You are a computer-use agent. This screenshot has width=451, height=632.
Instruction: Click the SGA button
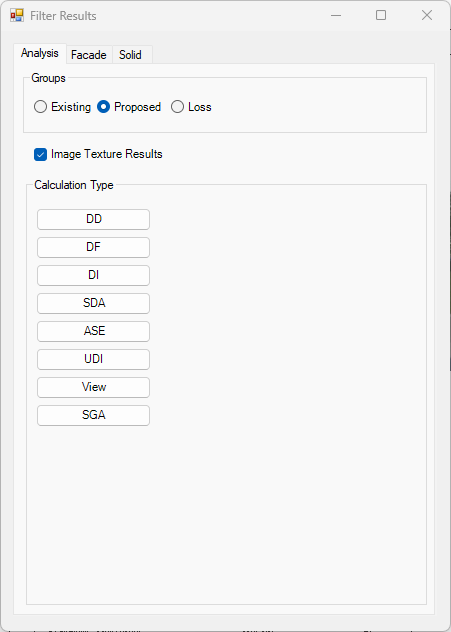[94, 415]
